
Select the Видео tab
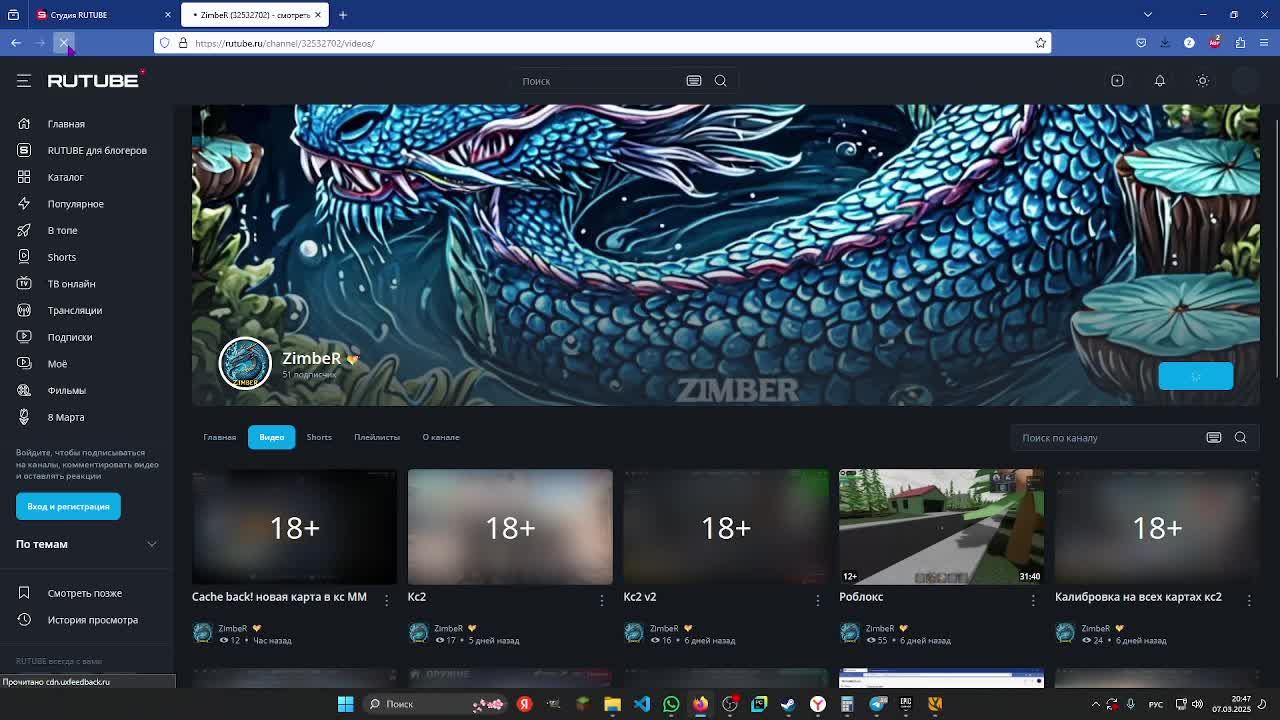pos(272,437)
